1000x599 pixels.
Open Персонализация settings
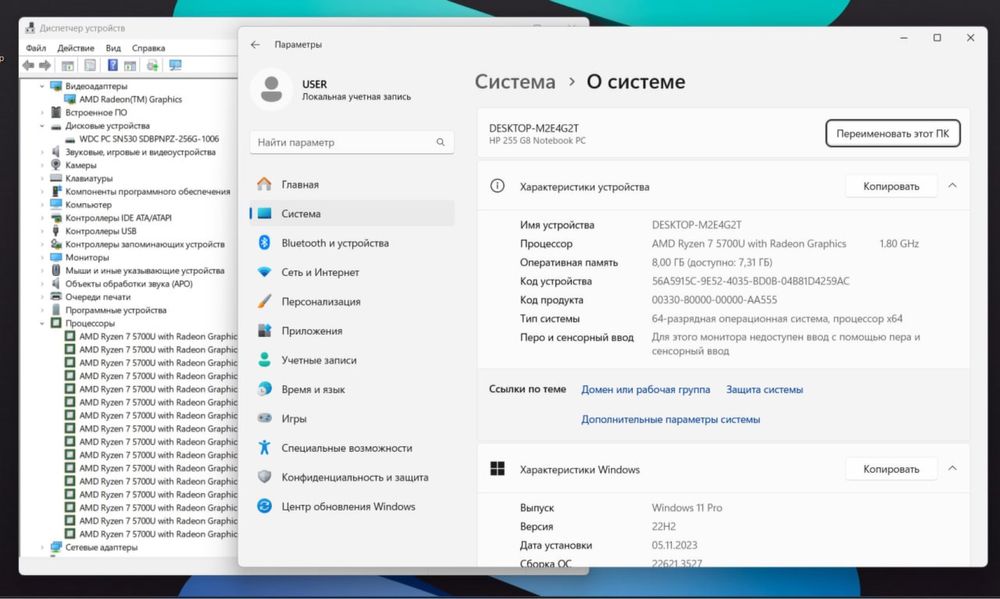(x=352, y=302)
